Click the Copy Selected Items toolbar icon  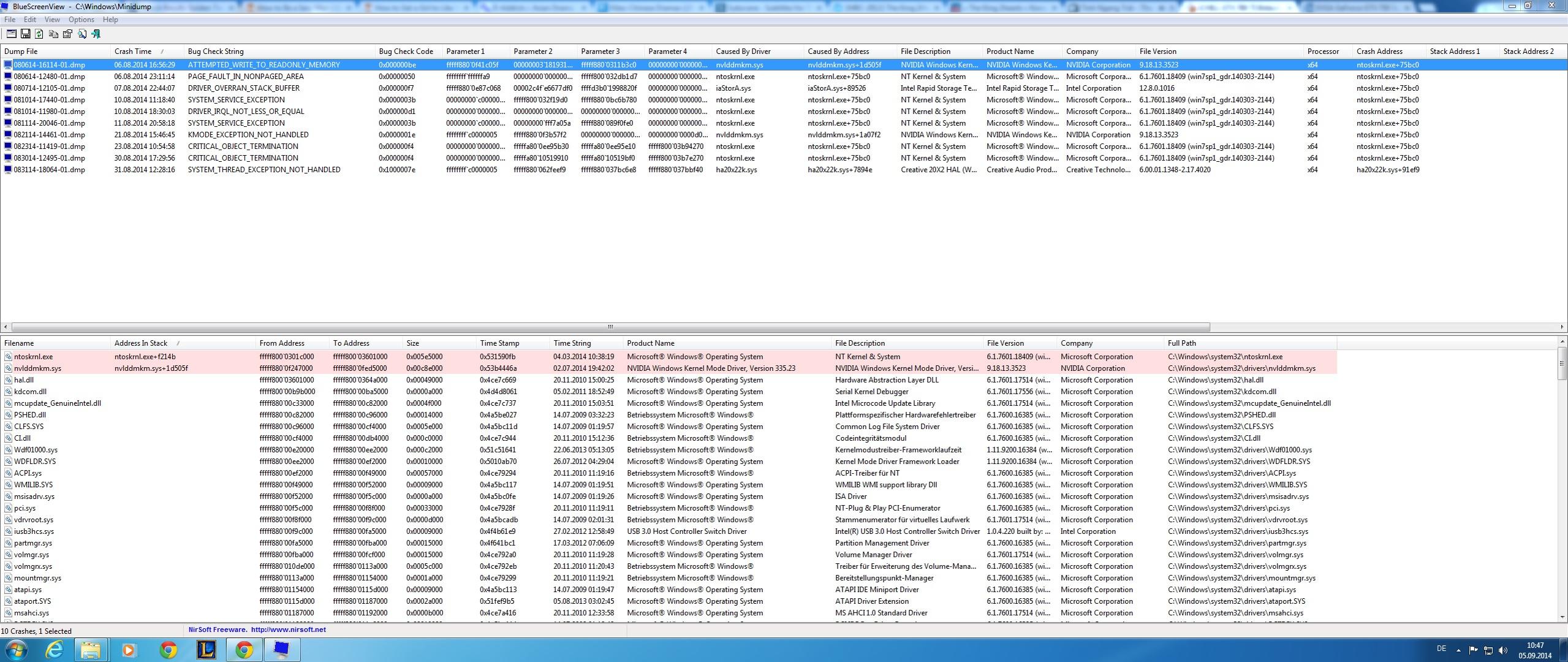pos(53,34)
